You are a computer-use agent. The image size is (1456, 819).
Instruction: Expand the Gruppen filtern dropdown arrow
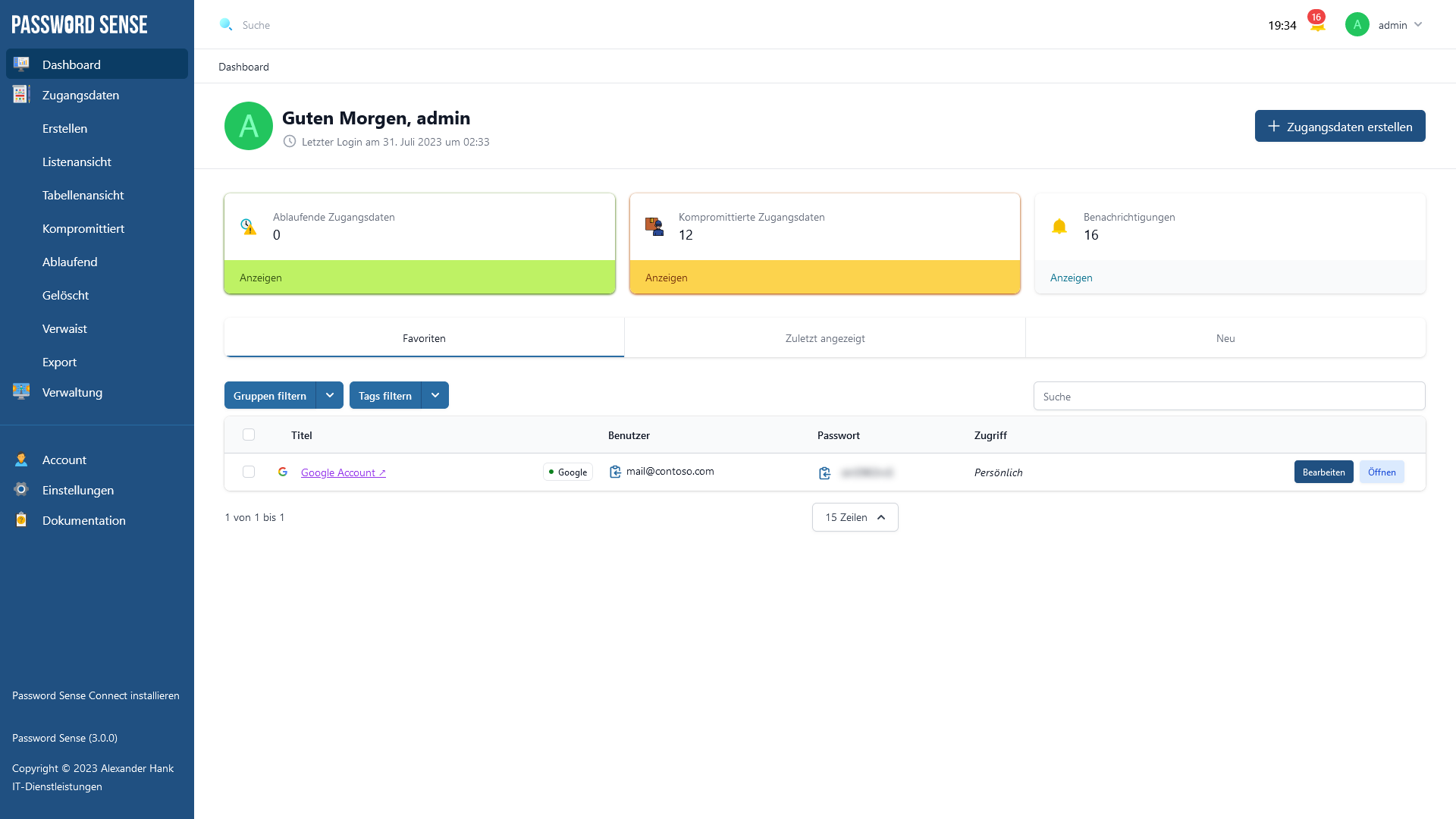pos(330,395)
